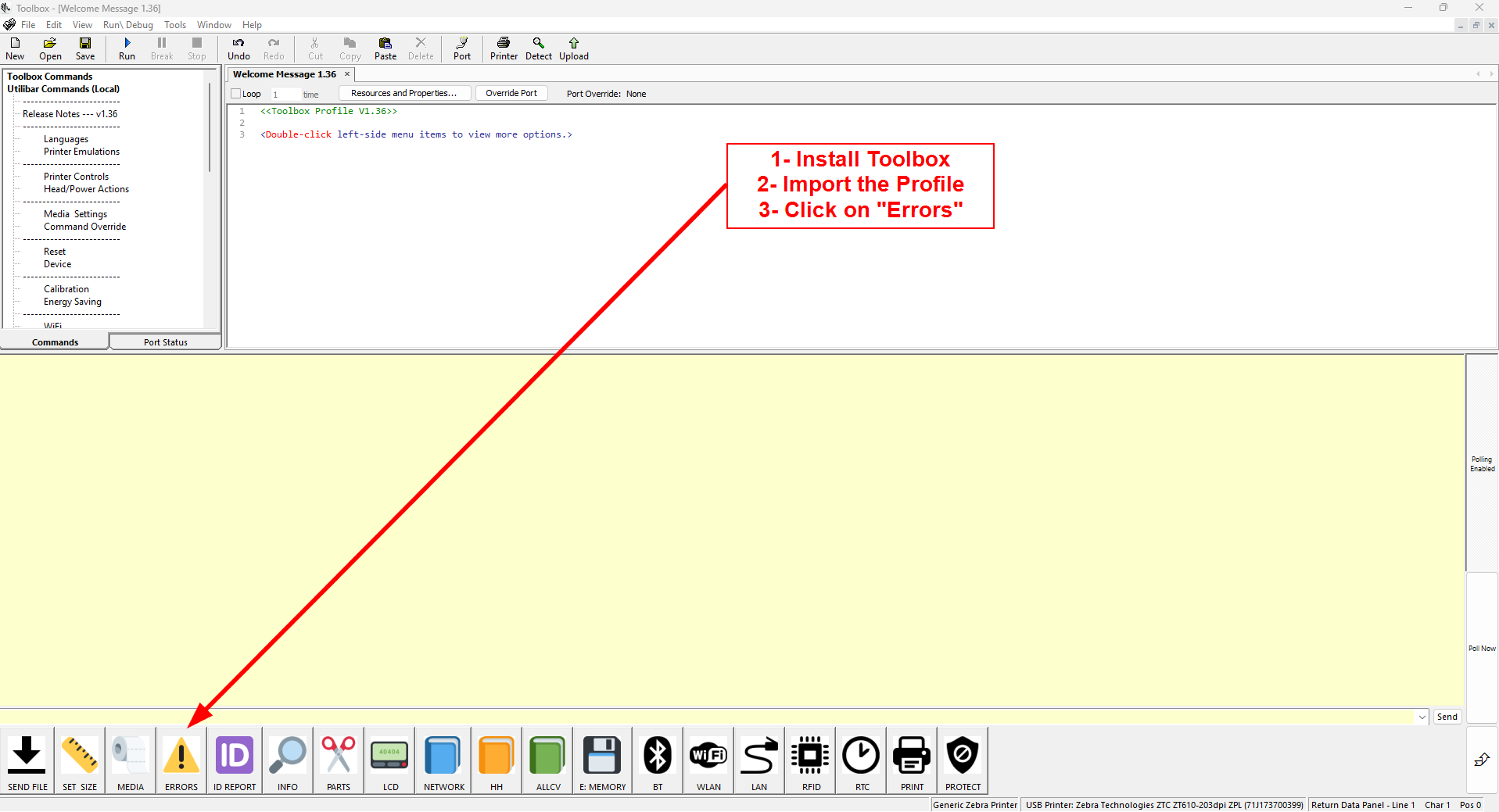This screenshot has width=1499, height=812.
Task: Click the Send button
Action: tap(1447, 717)
